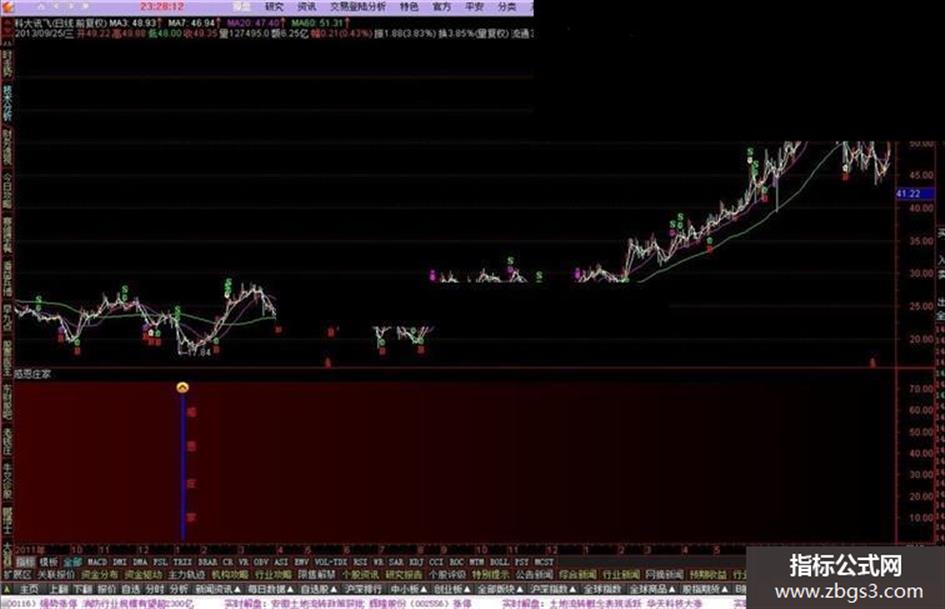Click the 主页 button in bottom toolbar
This screenshot has width=945, height=609.
[29, 588]
